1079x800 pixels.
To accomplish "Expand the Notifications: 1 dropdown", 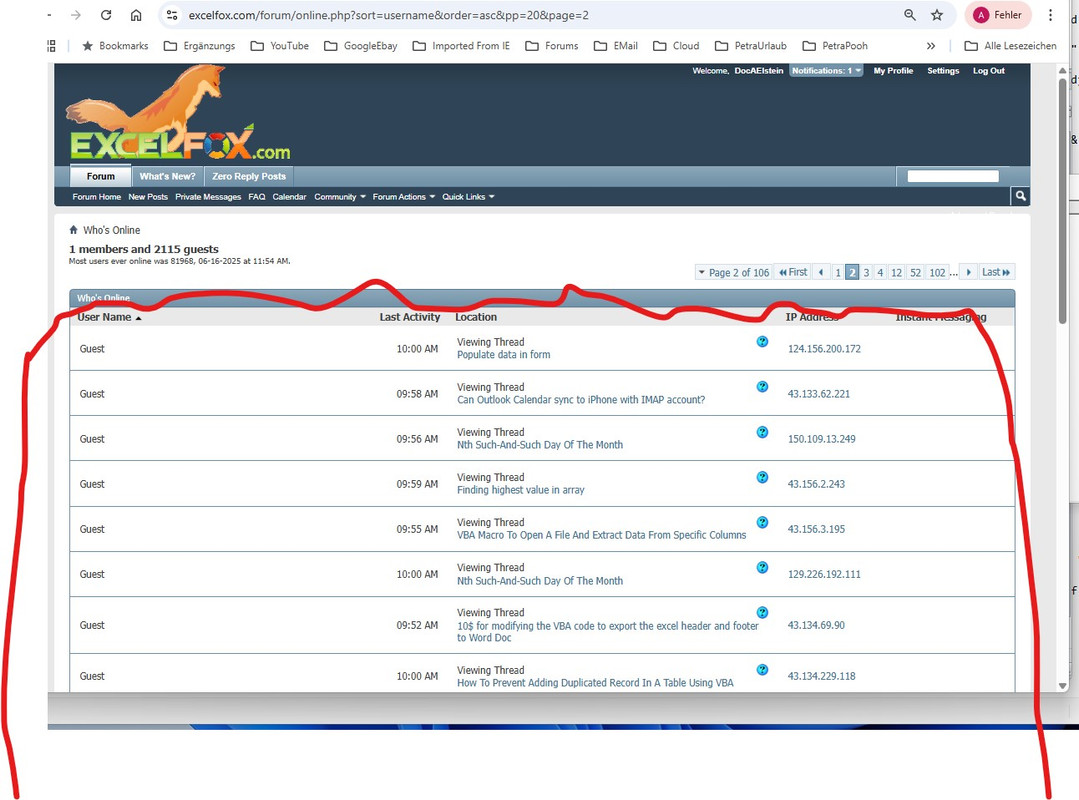I will pos(826,71).
